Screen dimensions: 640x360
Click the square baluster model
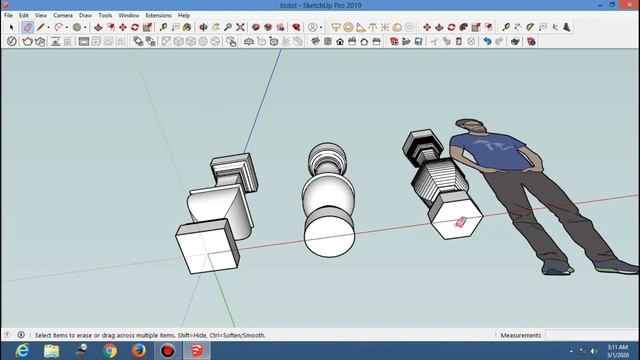click(216, 213)
